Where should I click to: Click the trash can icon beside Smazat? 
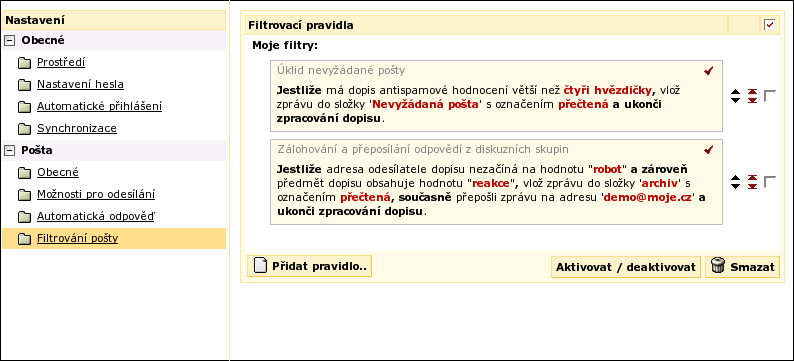click(717, 266)
